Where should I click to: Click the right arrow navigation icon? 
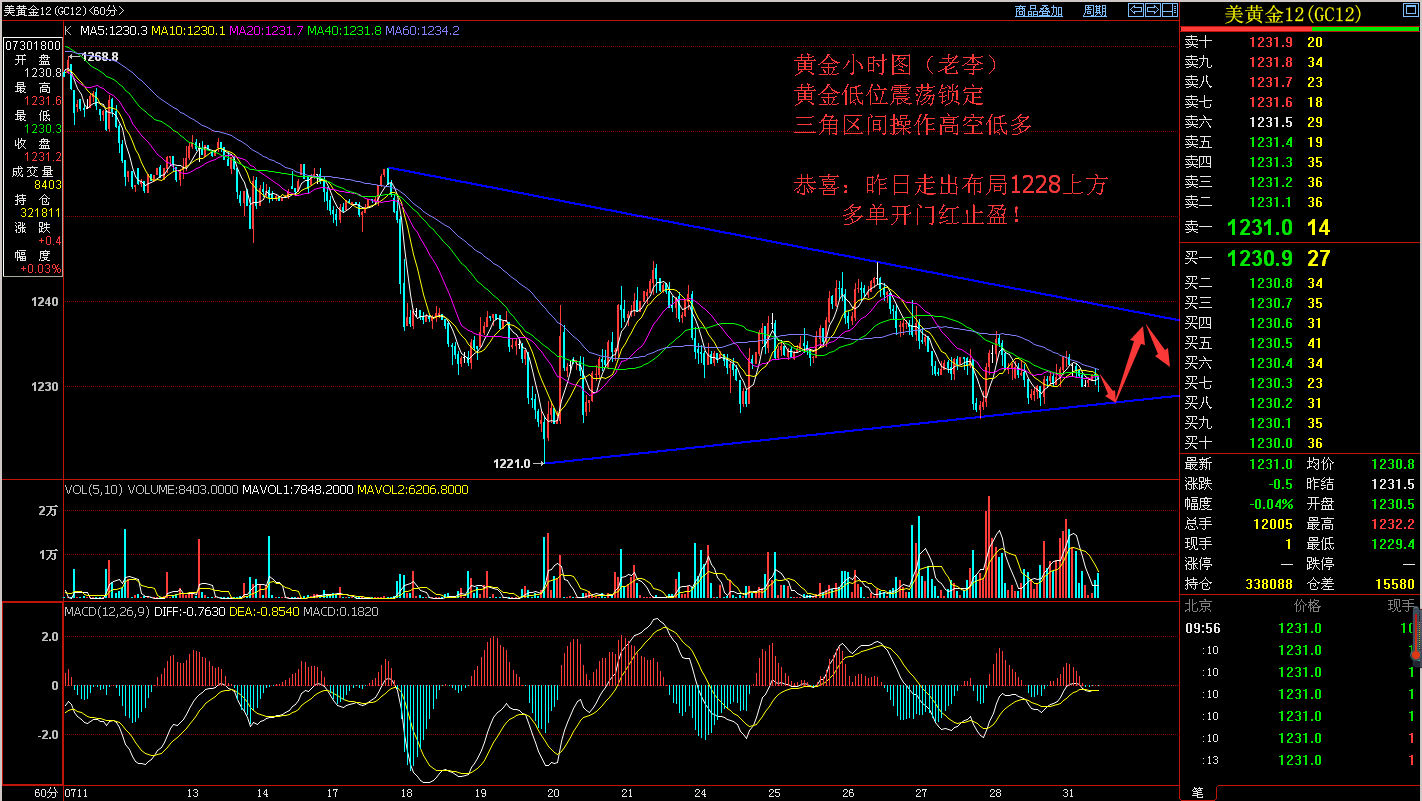click(1152, 10)
